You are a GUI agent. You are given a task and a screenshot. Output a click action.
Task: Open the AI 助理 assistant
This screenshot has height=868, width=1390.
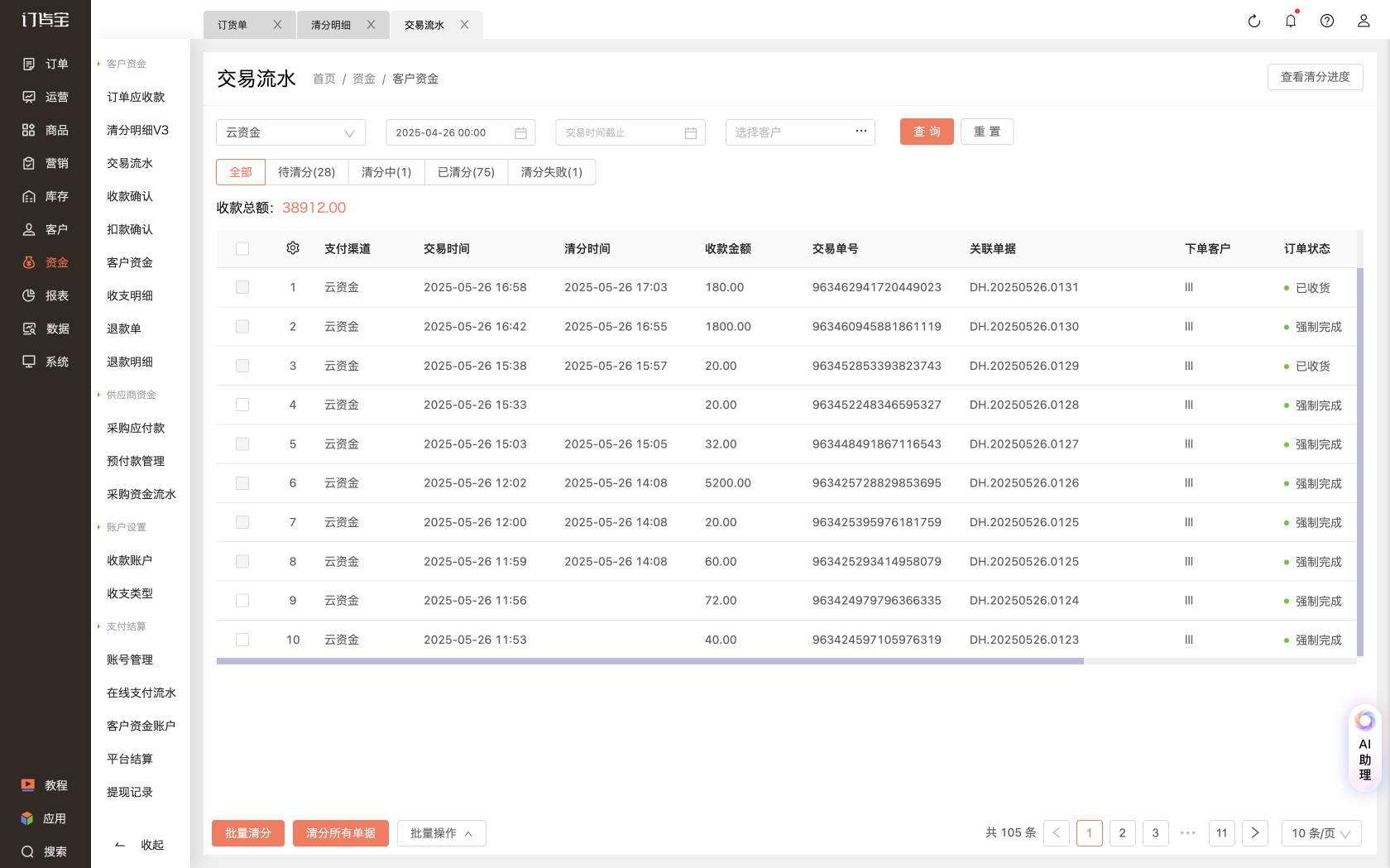tap(1365, 748)
